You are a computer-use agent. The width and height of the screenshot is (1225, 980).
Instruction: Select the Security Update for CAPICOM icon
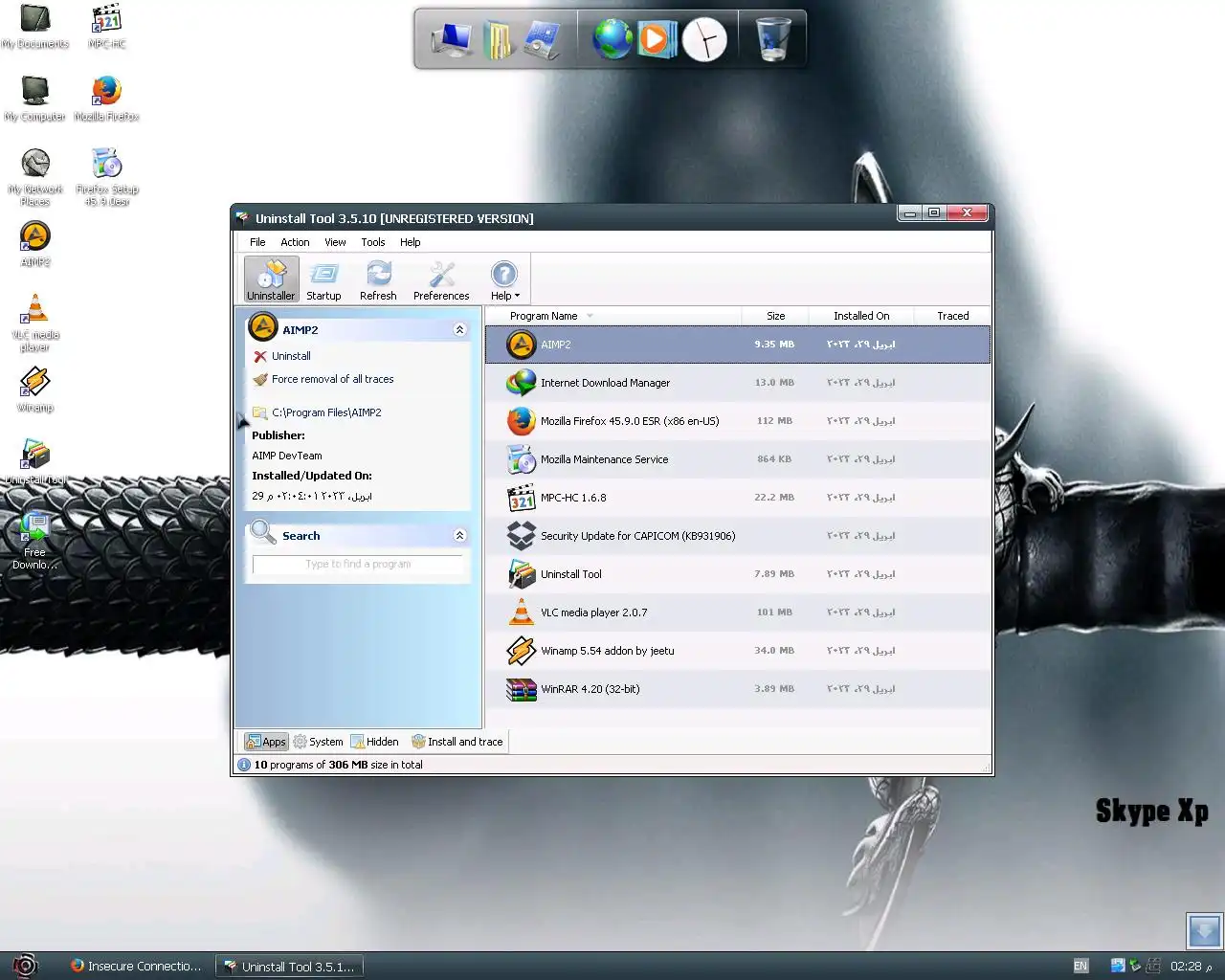click(x=522, y=536)
